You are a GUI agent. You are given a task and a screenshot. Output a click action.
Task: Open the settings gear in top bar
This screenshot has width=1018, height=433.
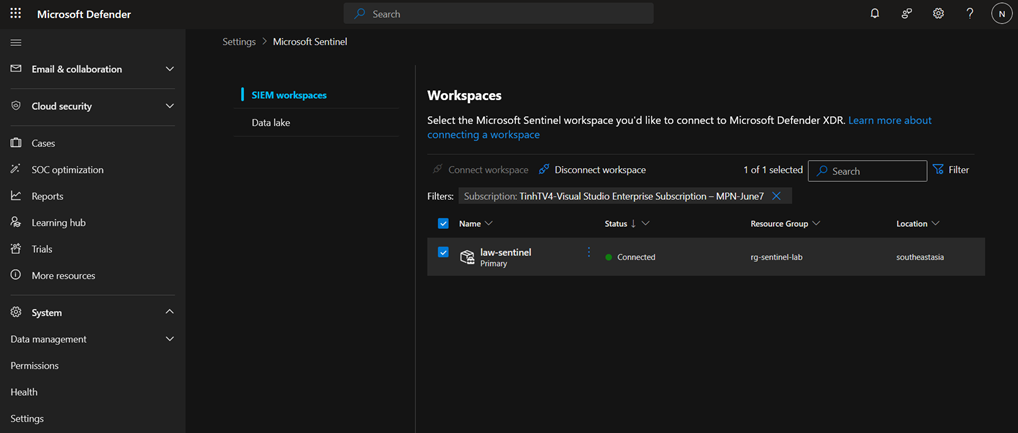(x=938, y=14)
